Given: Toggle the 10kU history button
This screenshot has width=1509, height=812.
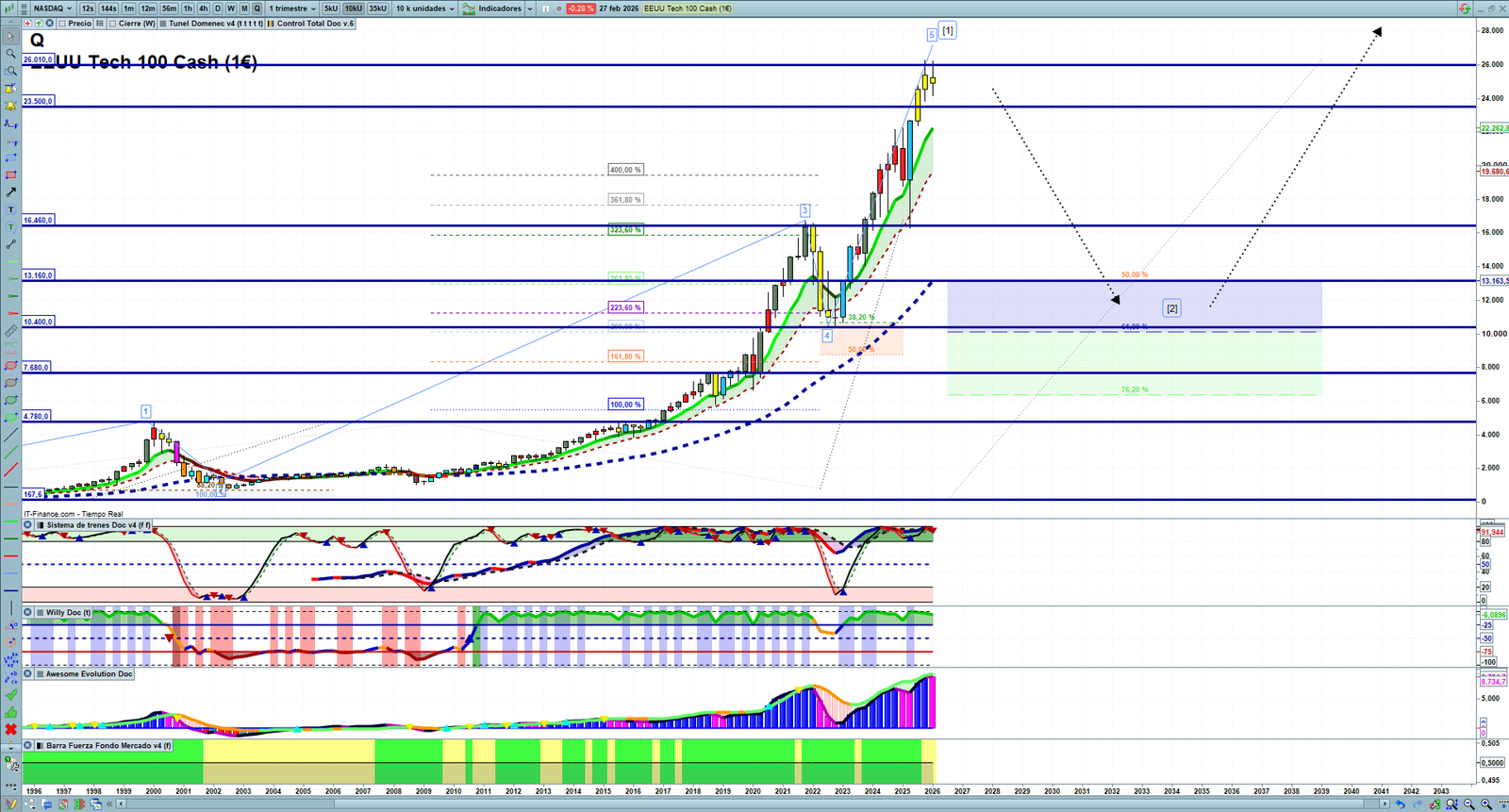Looking at the screenshot, I should [353, 8].
